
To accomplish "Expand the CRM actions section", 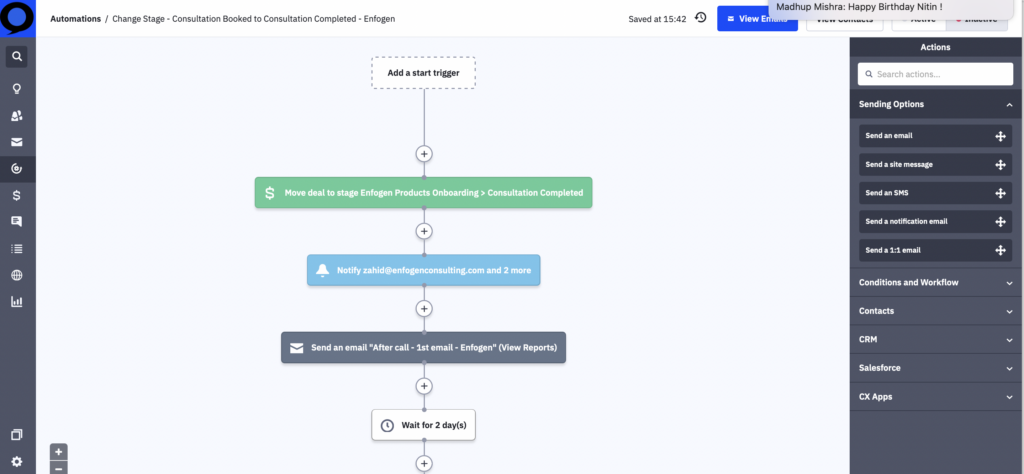I will coord(936,340).
